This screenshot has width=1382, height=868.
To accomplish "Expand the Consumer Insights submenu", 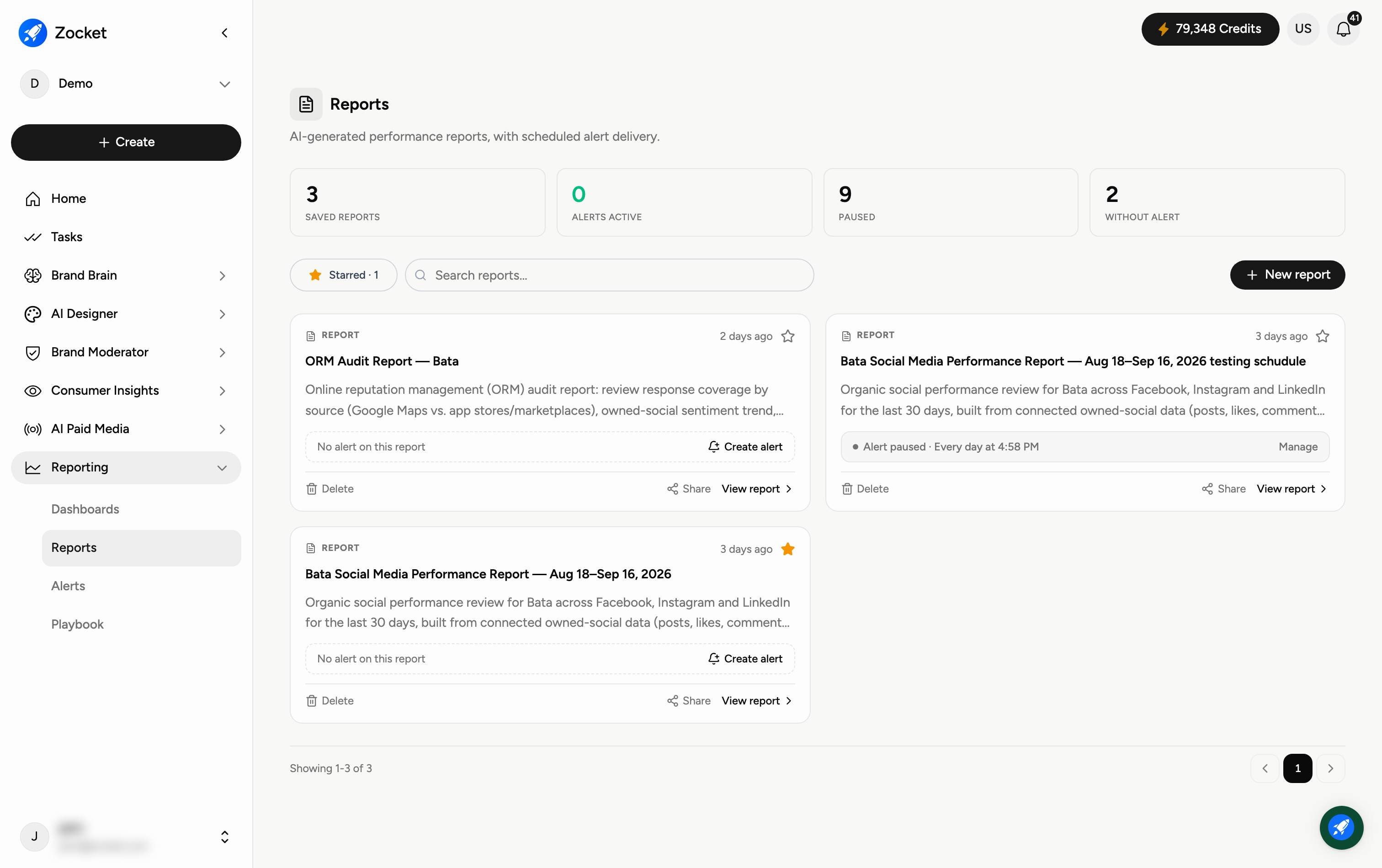I will click(222, 391).
